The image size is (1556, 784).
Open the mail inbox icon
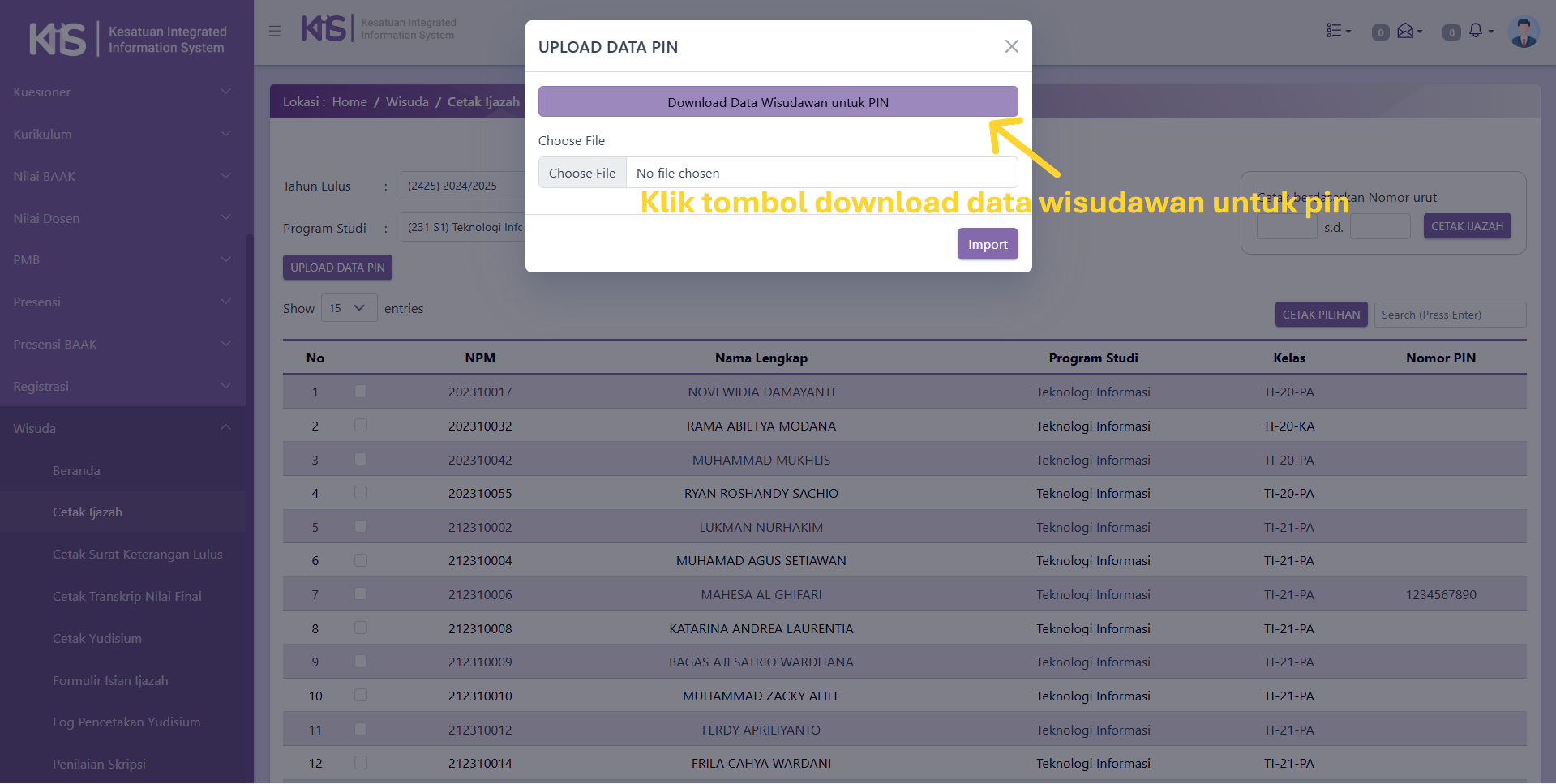1407,31
